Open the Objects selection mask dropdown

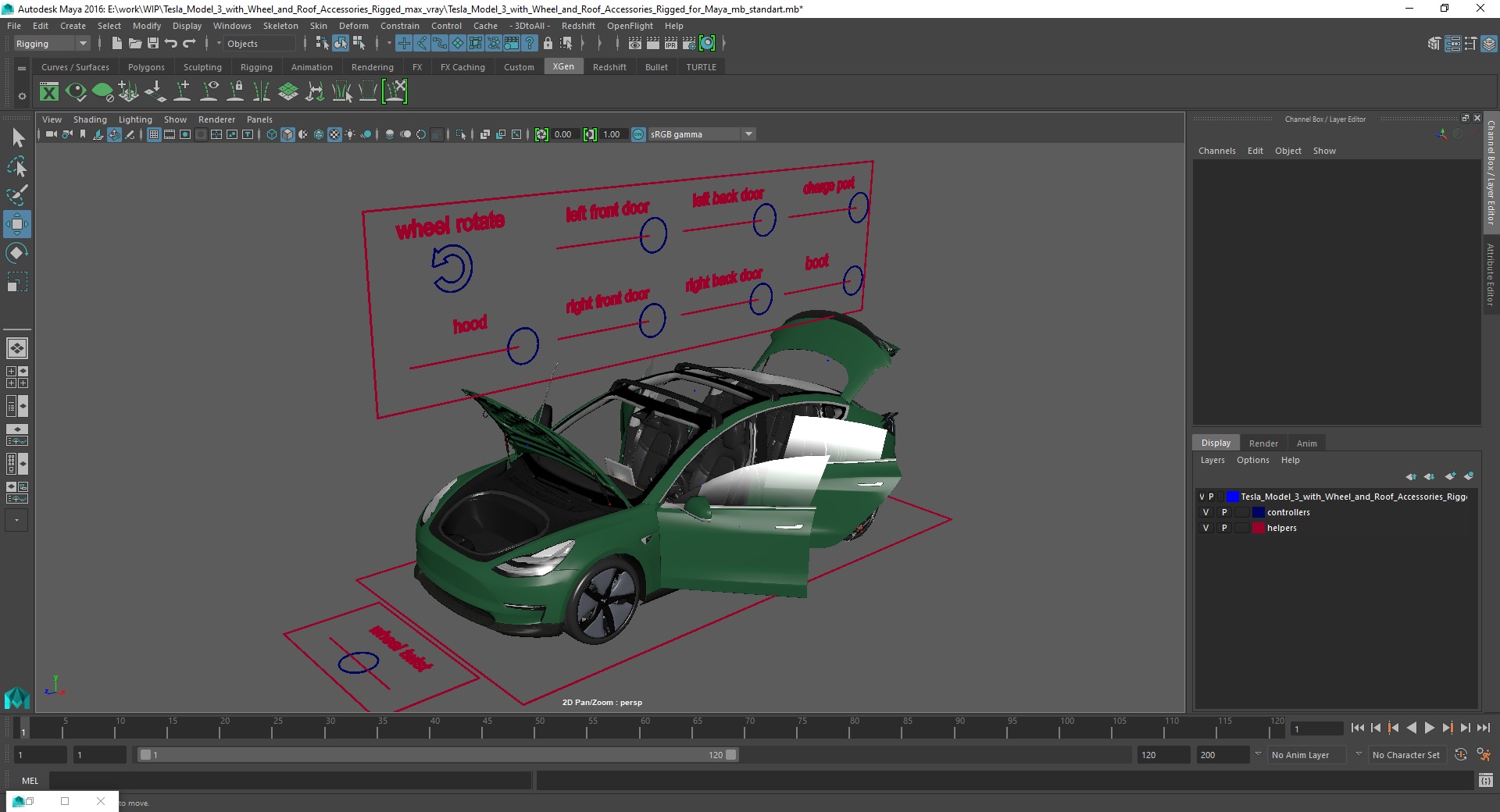(258, 44)
